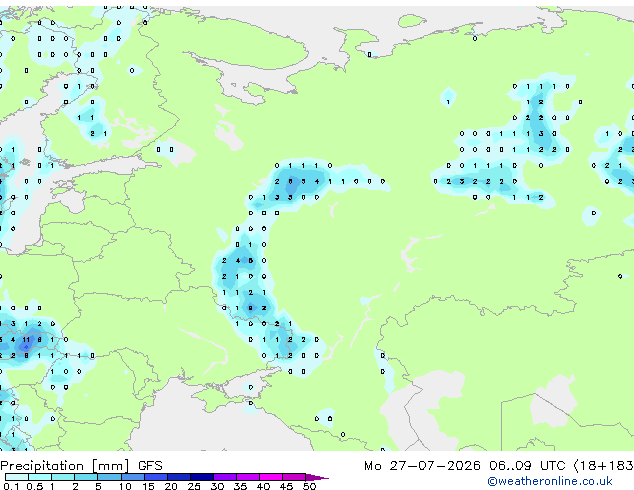Select the '06..09 UTC' time label
This screenshot has height=490, width=634.
(527, 466)
